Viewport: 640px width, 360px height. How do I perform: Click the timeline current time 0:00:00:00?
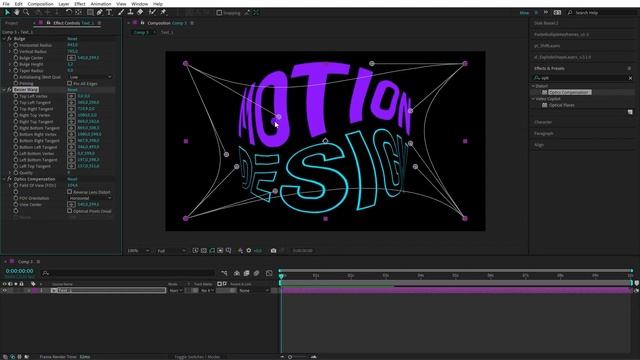click(20, 271)
